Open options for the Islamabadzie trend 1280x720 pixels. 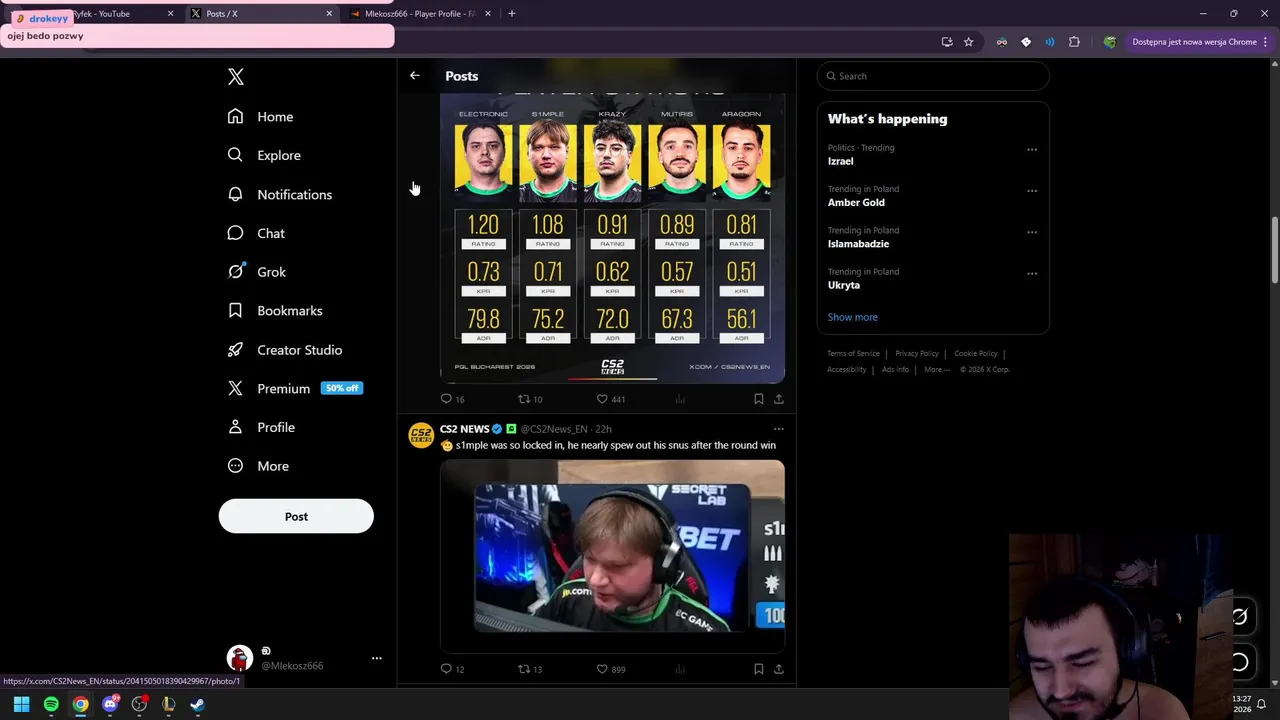[1032, 232]
